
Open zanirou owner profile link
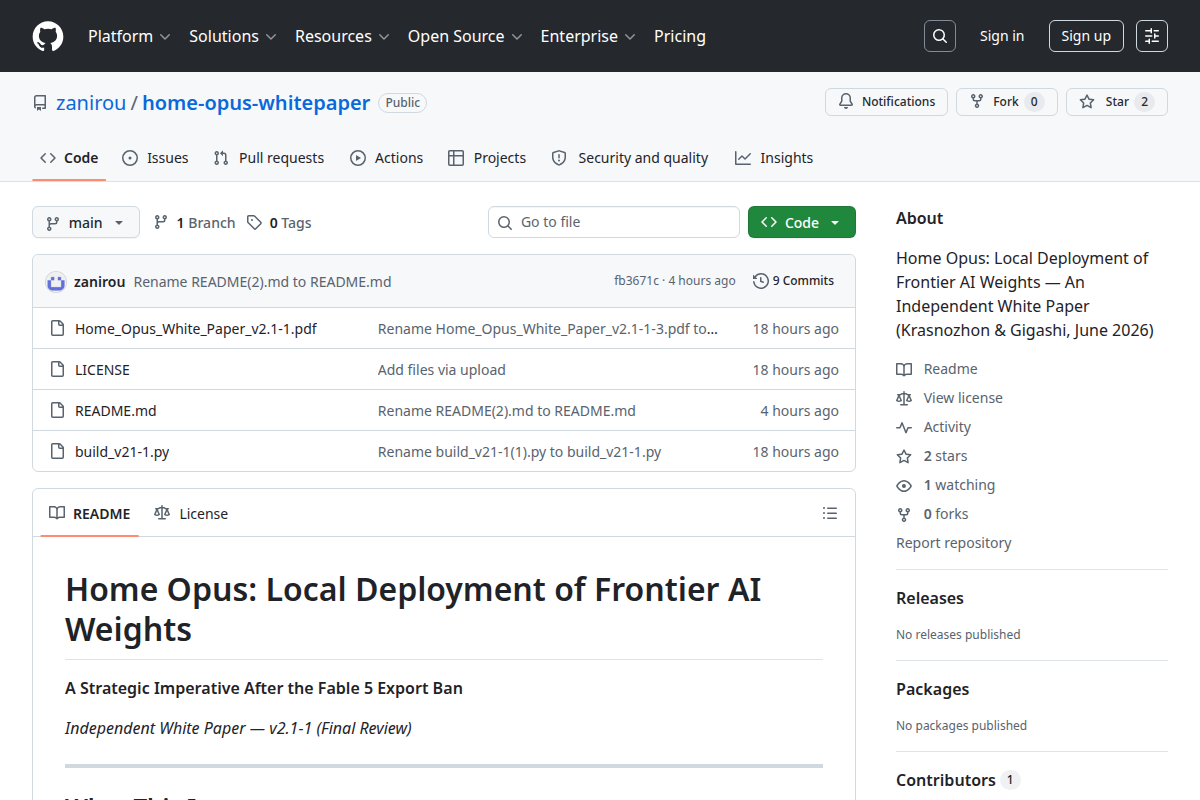(x=91, y=103)
